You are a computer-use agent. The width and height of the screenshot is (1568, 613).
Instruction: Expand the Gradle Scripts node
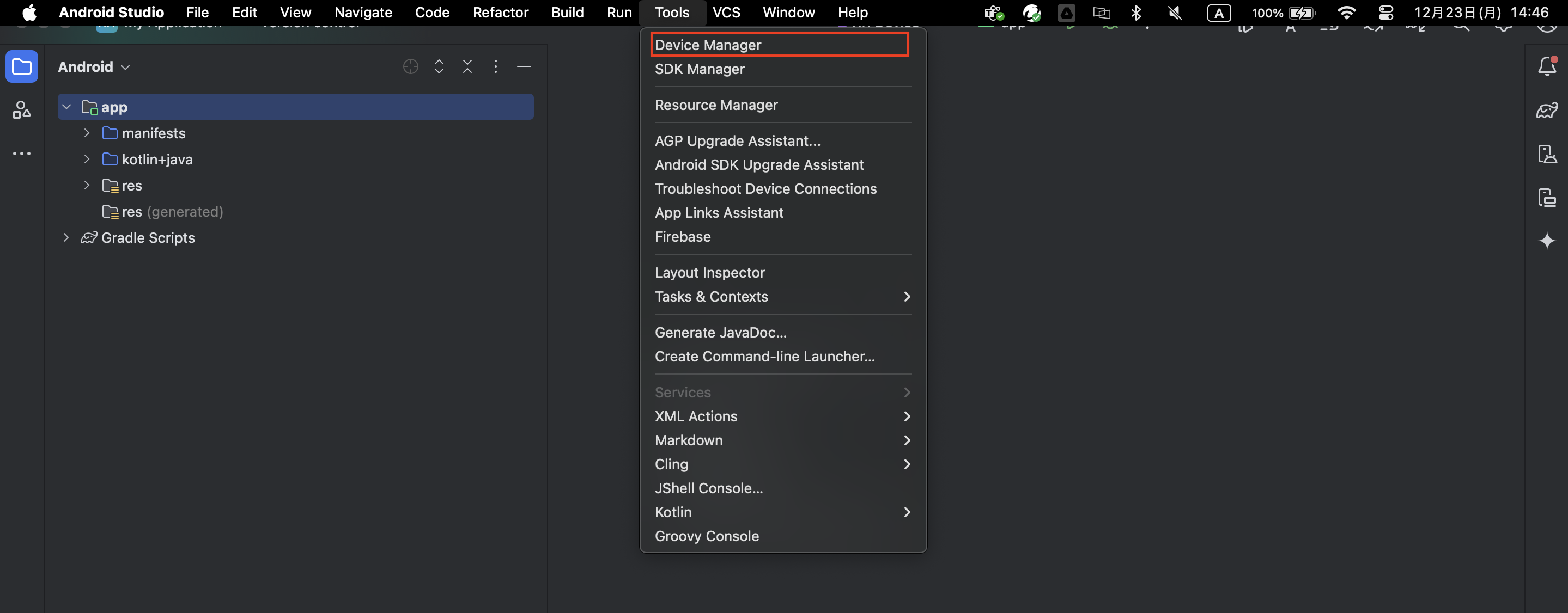tap(66, 238)
